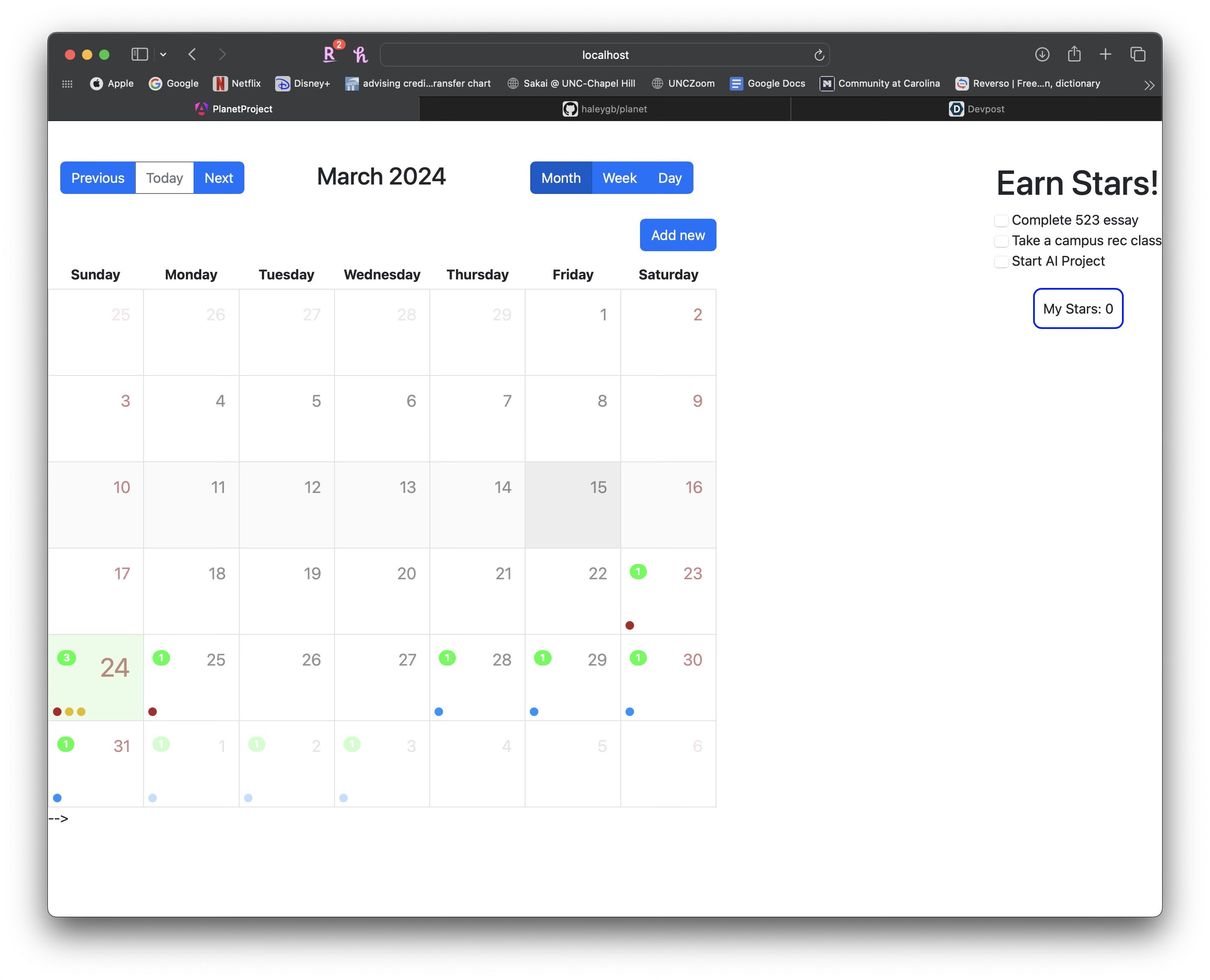Screen dimensions: 1210x980
Task: Click the localhost address bar
Action: pos(605,55)
